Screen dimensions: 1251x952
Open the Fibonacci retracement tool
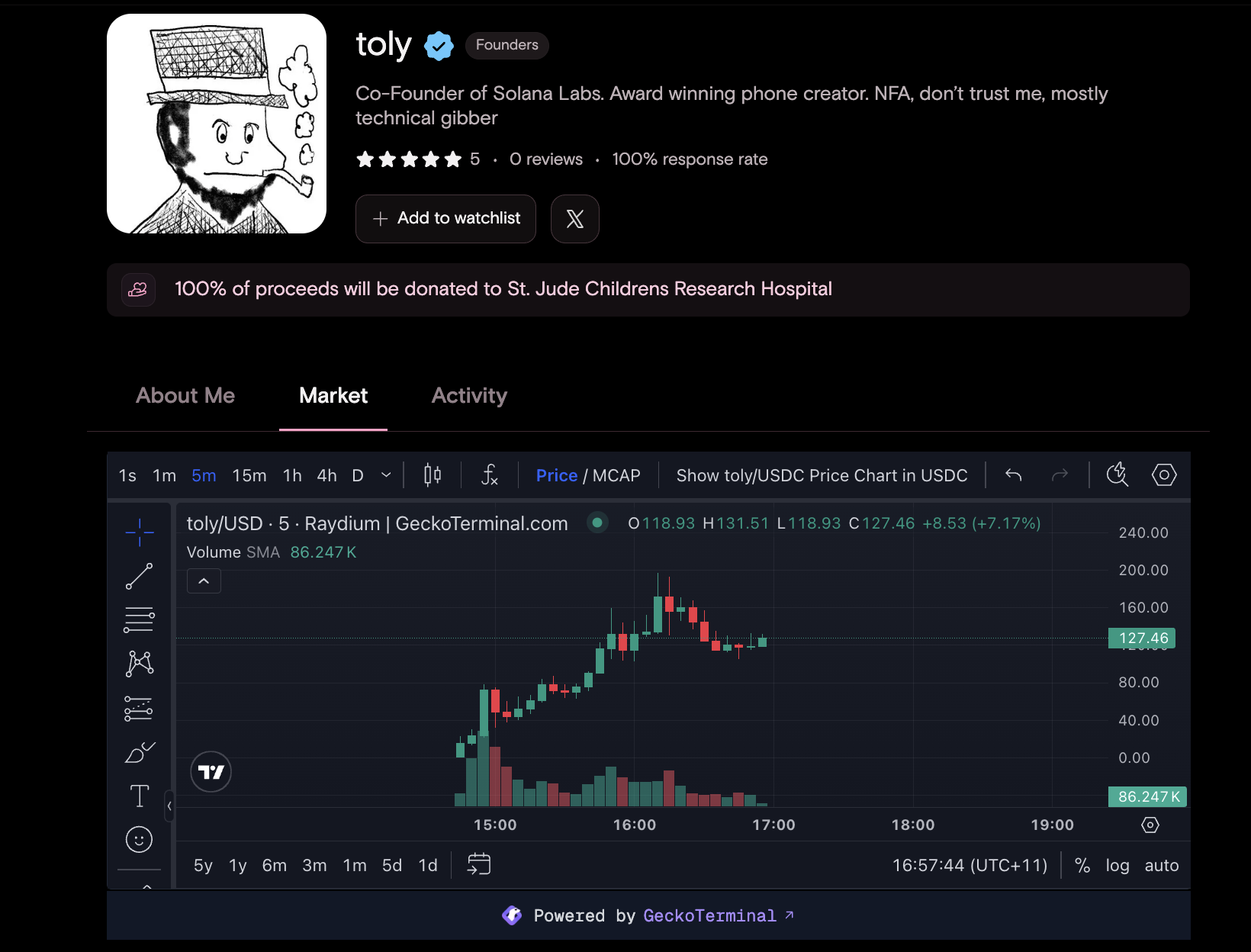[x=140, y=619]
